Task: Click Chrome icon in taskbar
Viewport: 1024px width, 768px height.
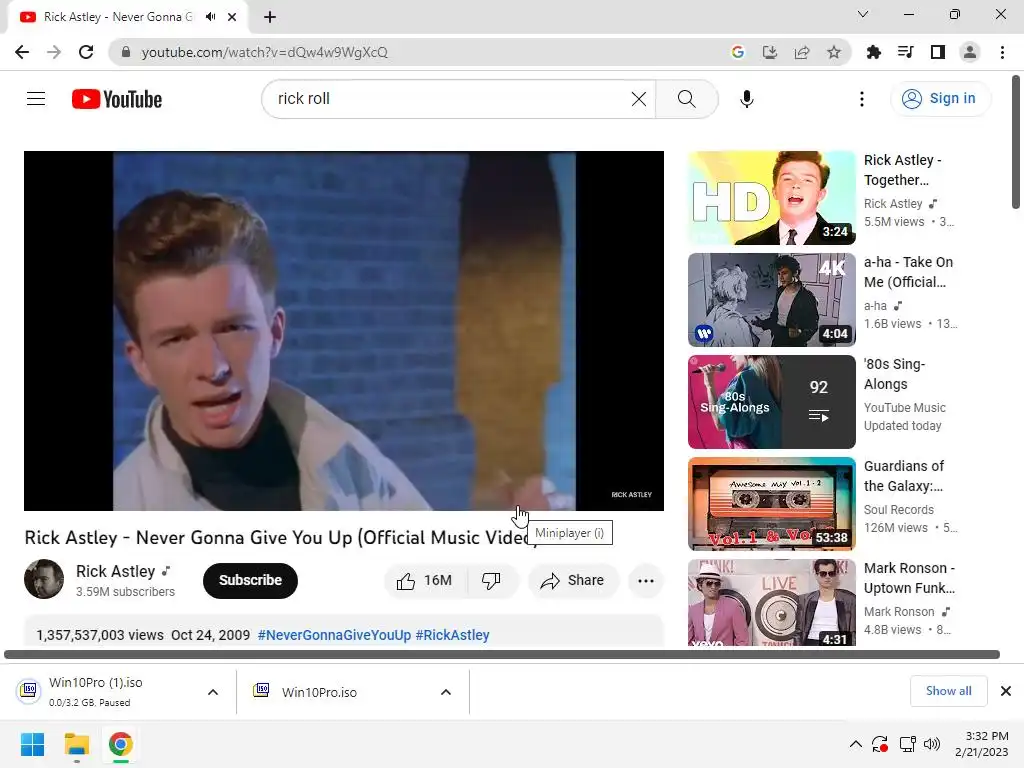Action: click(120, 744)
